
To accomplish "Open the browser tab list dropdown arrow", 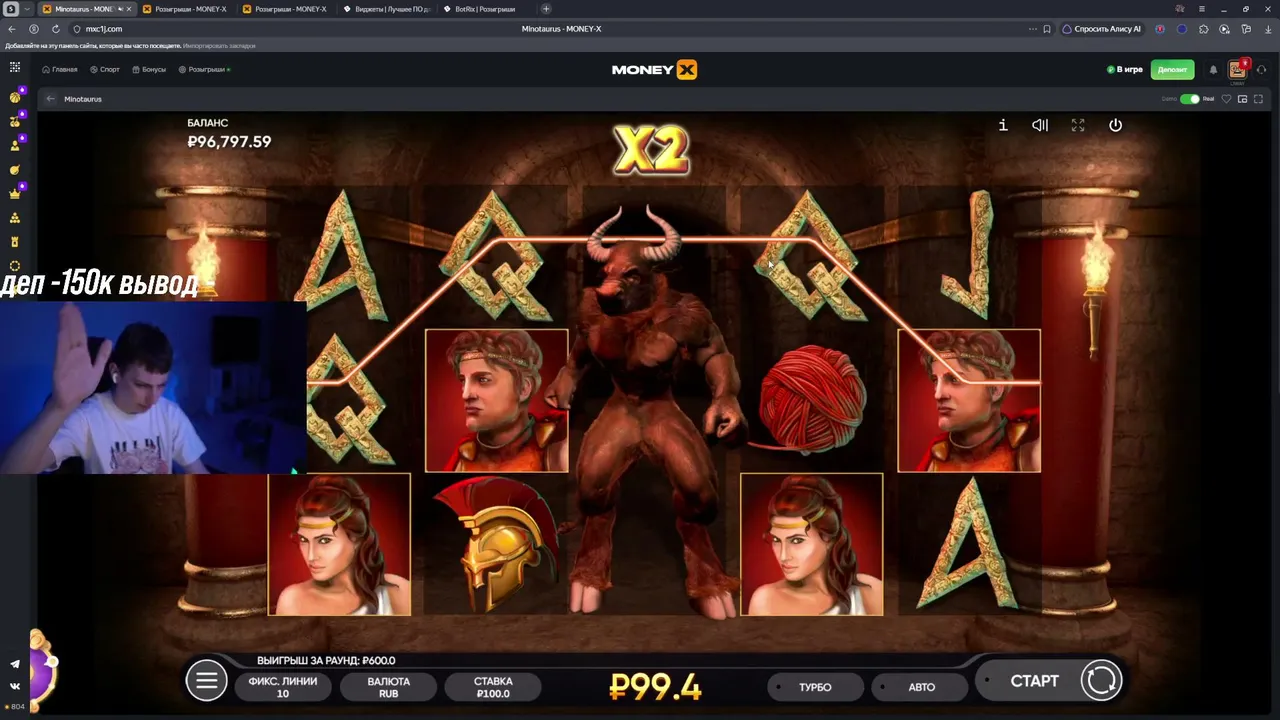I will [26, 9].
